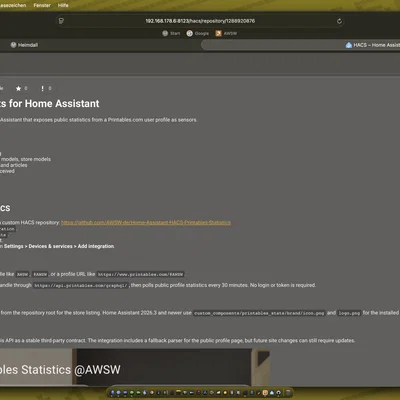
Task: Switch to the Heimdall tab
Action: (24, 45)
